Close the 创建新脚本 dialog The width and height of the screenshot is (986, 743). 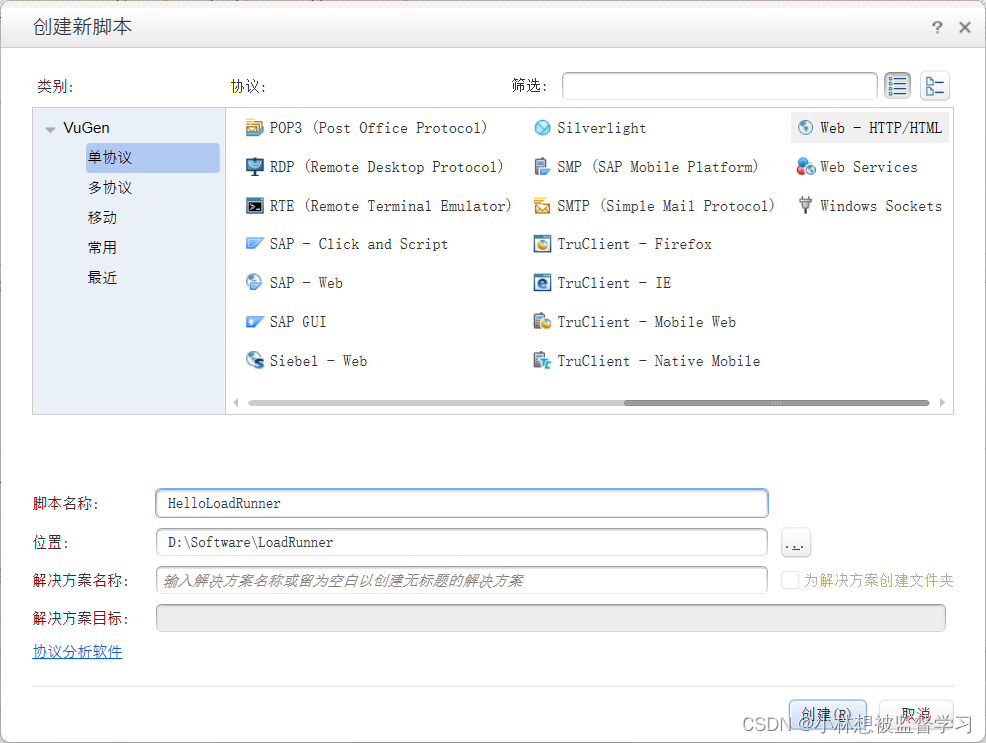tap(965, 27)
